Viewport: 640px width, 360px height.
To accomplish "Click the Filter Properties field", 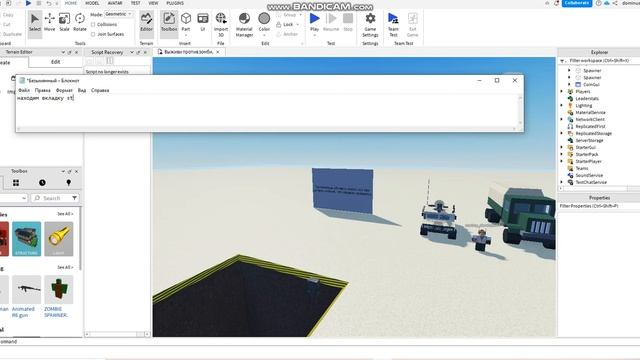I will pos(599,206).
